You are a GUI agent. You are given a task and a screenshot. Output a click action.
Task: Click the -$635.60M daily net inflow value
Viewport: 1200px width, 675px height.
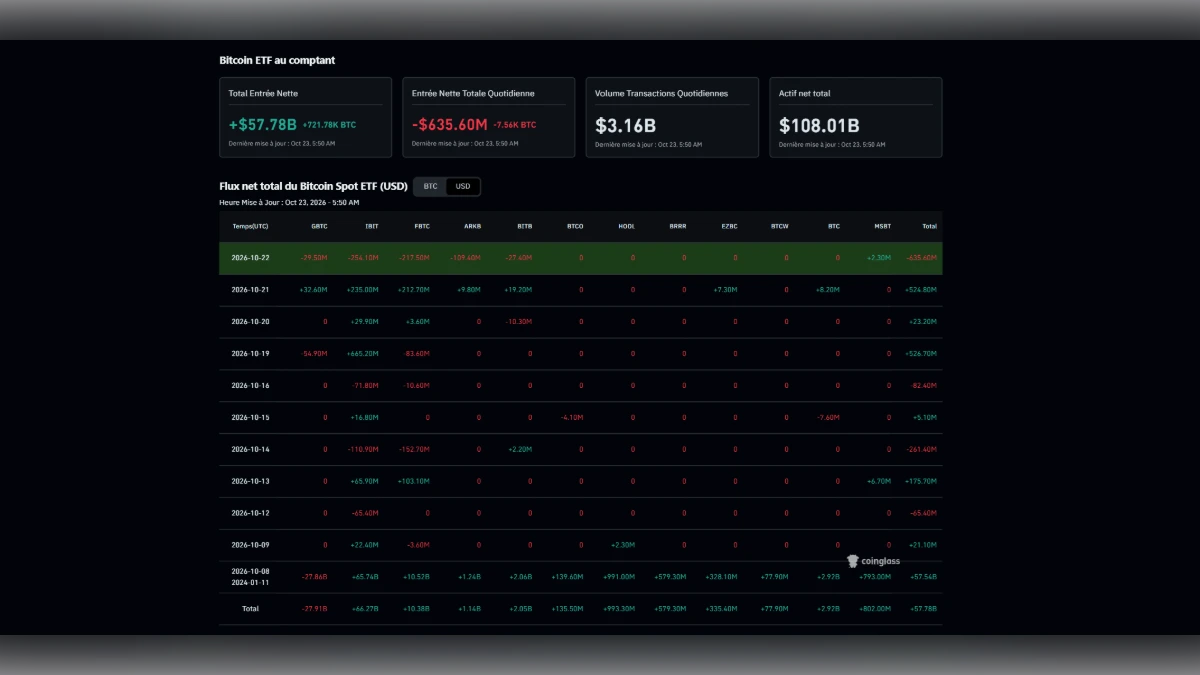pyautogui.click(x=450, y=125)
